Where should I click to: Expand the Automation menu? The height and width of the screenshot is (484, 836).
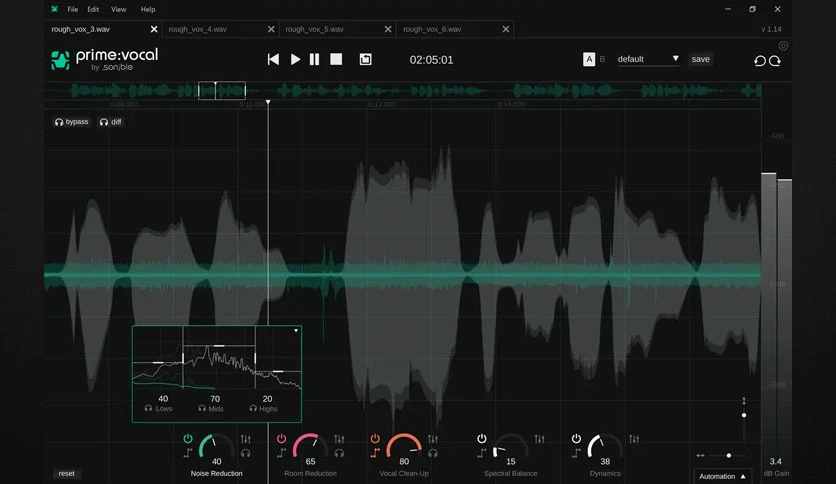722,476
